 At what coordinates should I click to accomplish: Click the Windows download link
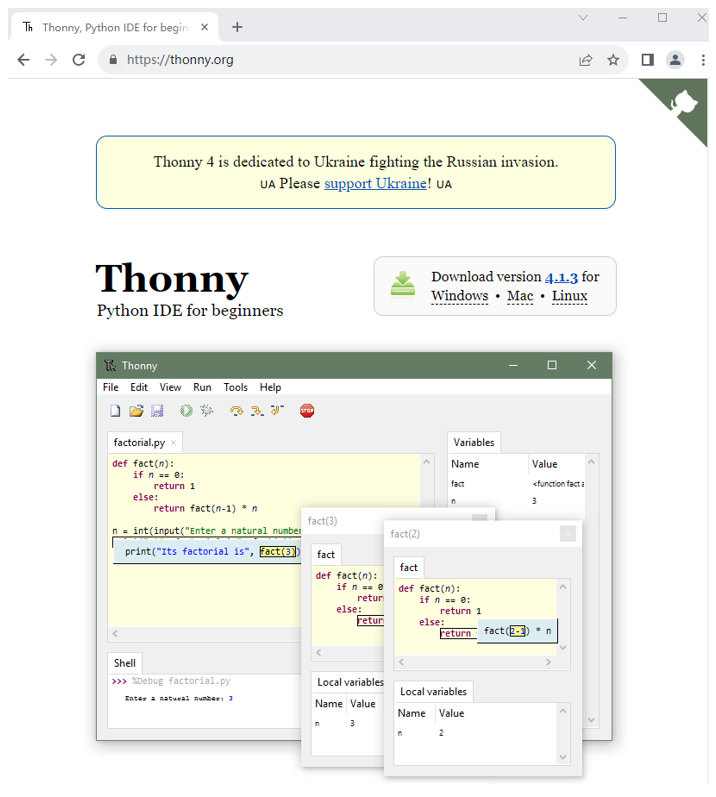[x=459, y=296]
